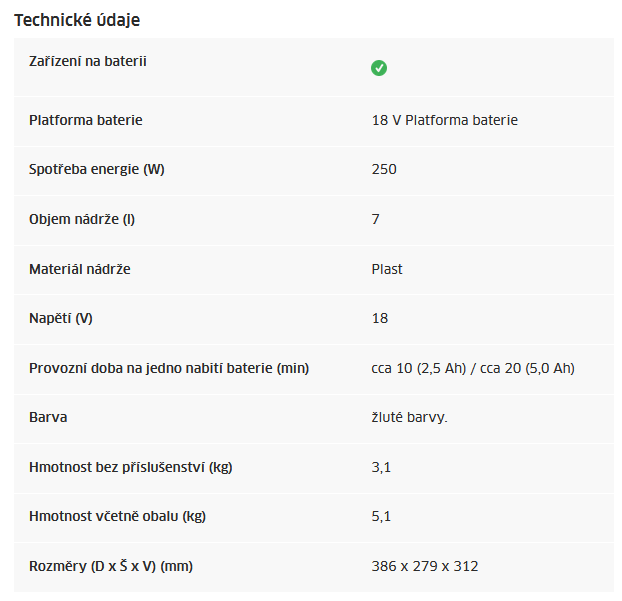The width and height of the screenshot is (622, 601).
Task: Click the Objem nádrže (l) label
Action: pos(82,219)
